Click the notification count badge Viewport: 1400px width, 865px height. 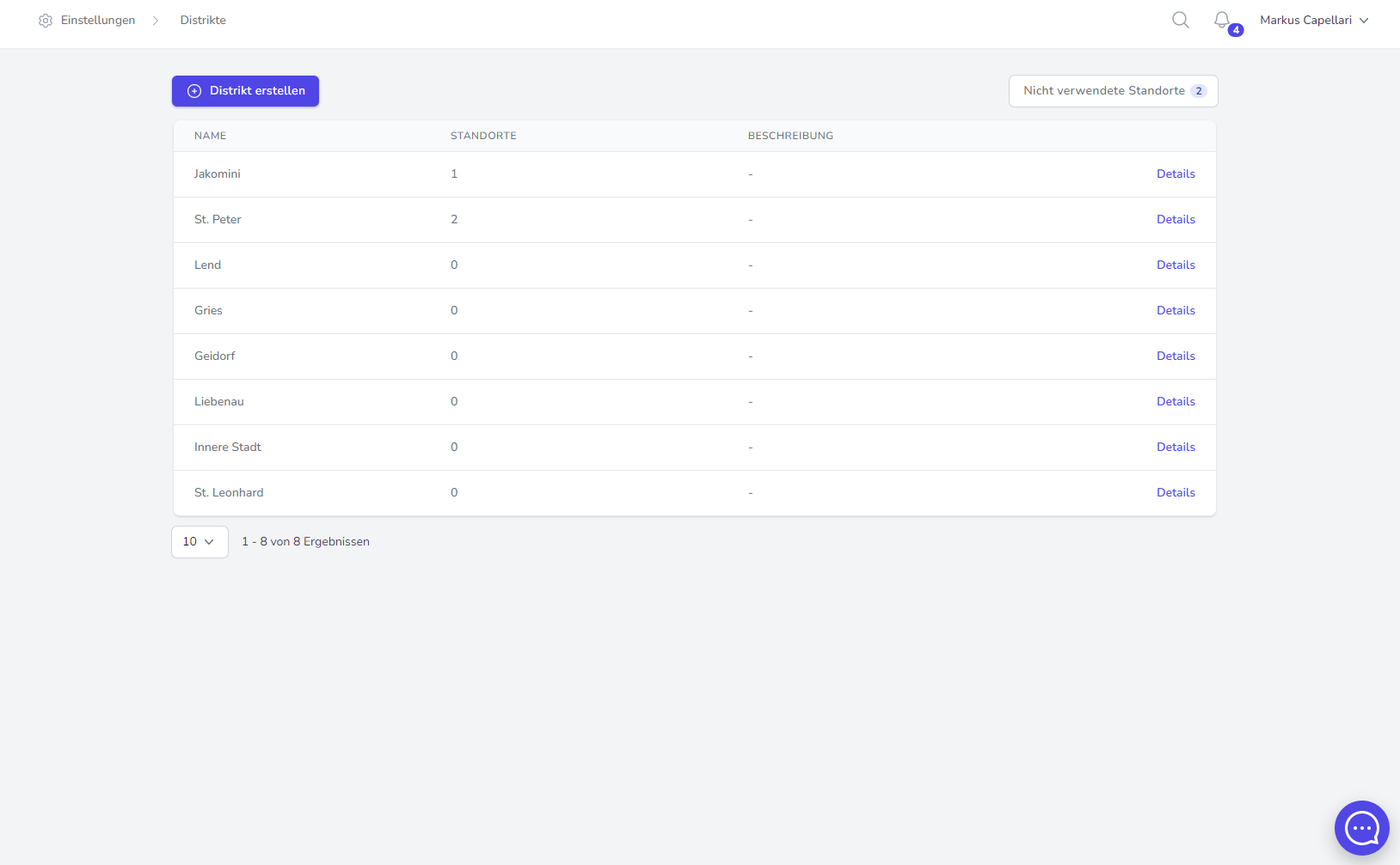[x=1236, y=30]
